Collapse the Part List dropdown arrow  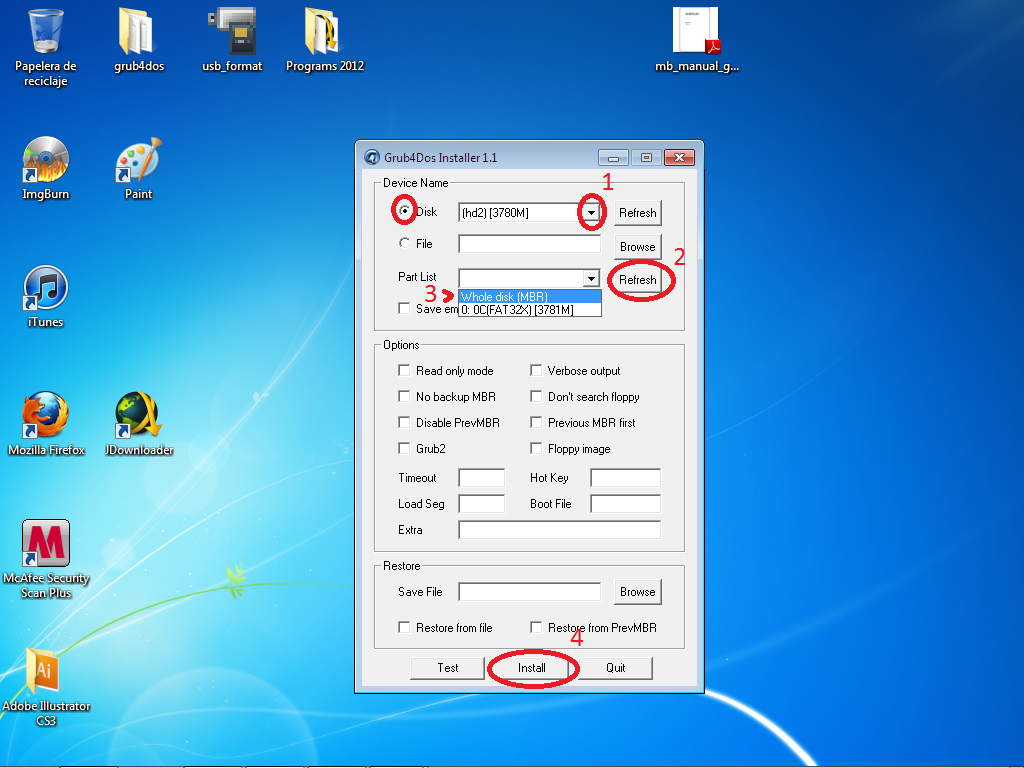(591, 279)
